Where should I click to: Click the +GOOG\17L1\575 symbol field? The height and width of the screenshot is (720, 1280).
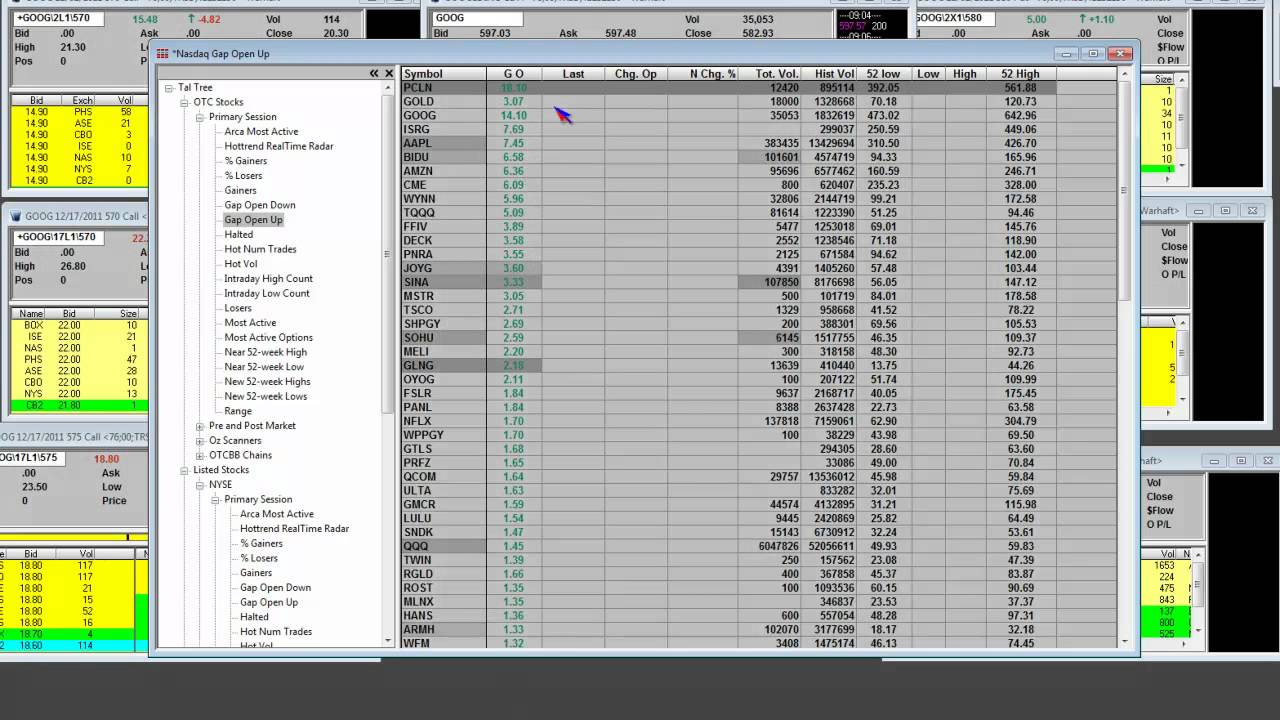click(x=33, y=458)
